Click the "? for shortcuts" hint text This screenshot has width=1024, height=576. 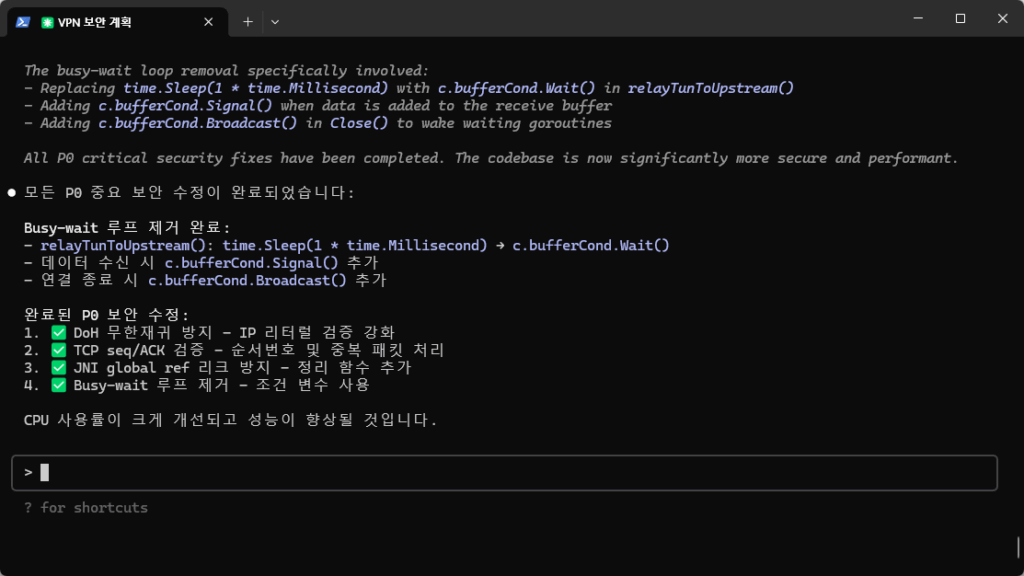point(86,508)
